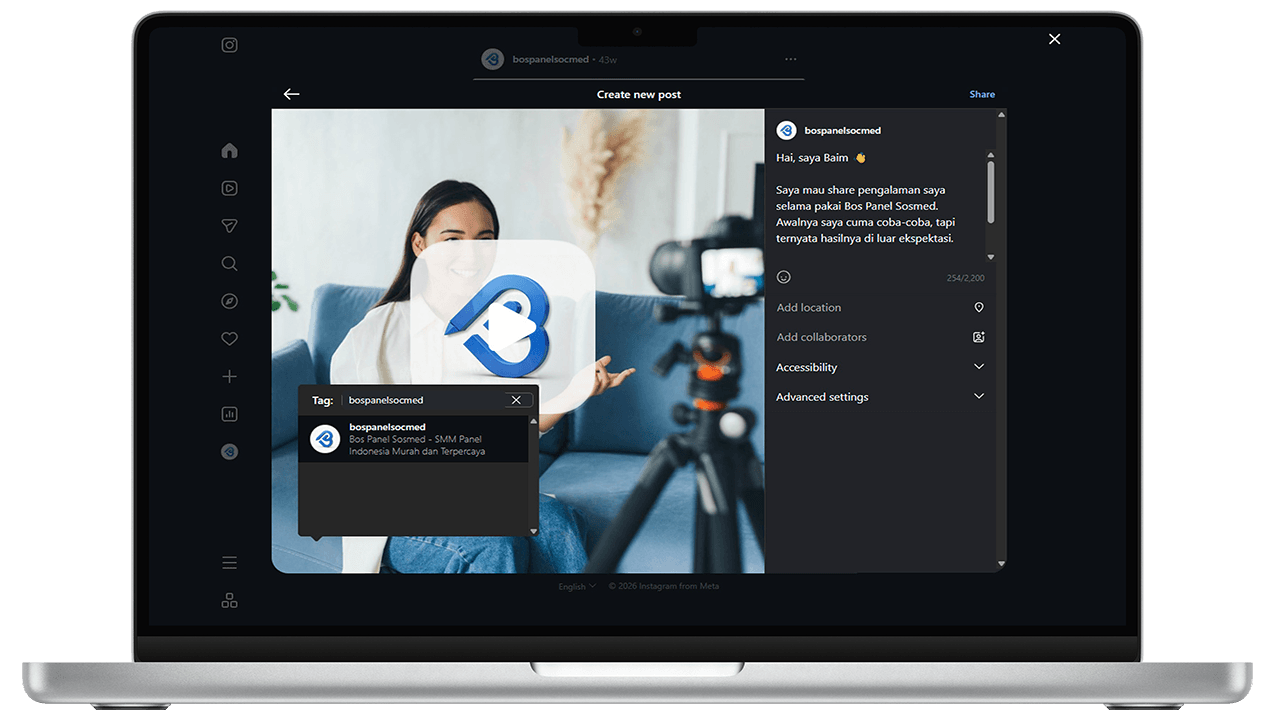Click the Add collaborators field
Screen dimensions: 1275x717
point(870,337)
